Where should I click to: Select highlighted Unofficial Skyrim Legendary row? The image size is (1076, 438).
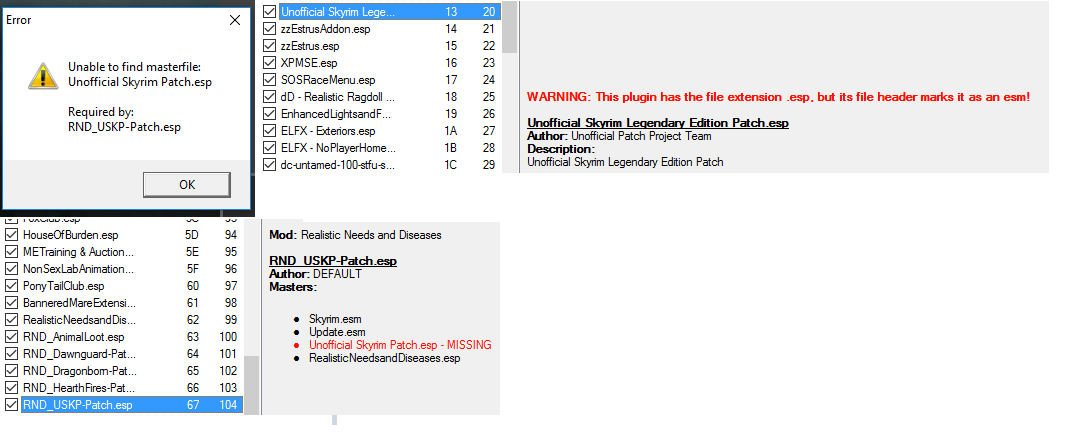point(389,12)
